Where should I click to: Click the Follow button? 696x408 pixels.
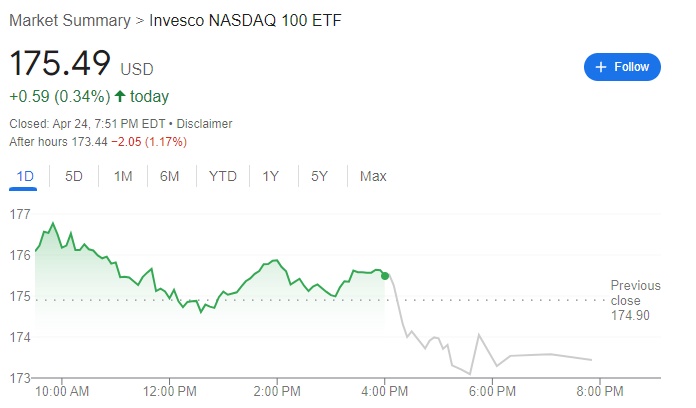(x=622, y=67)
